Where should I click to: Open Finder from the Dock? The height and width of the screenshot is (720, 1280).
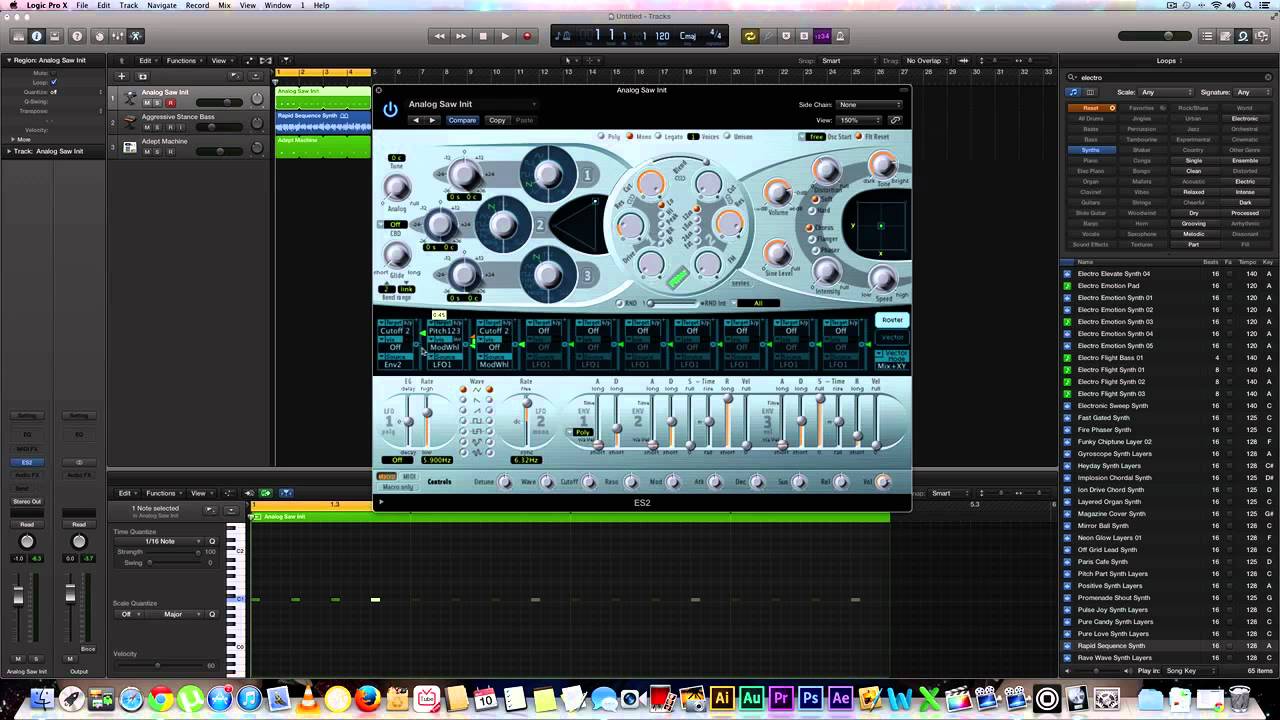point(42,699)
